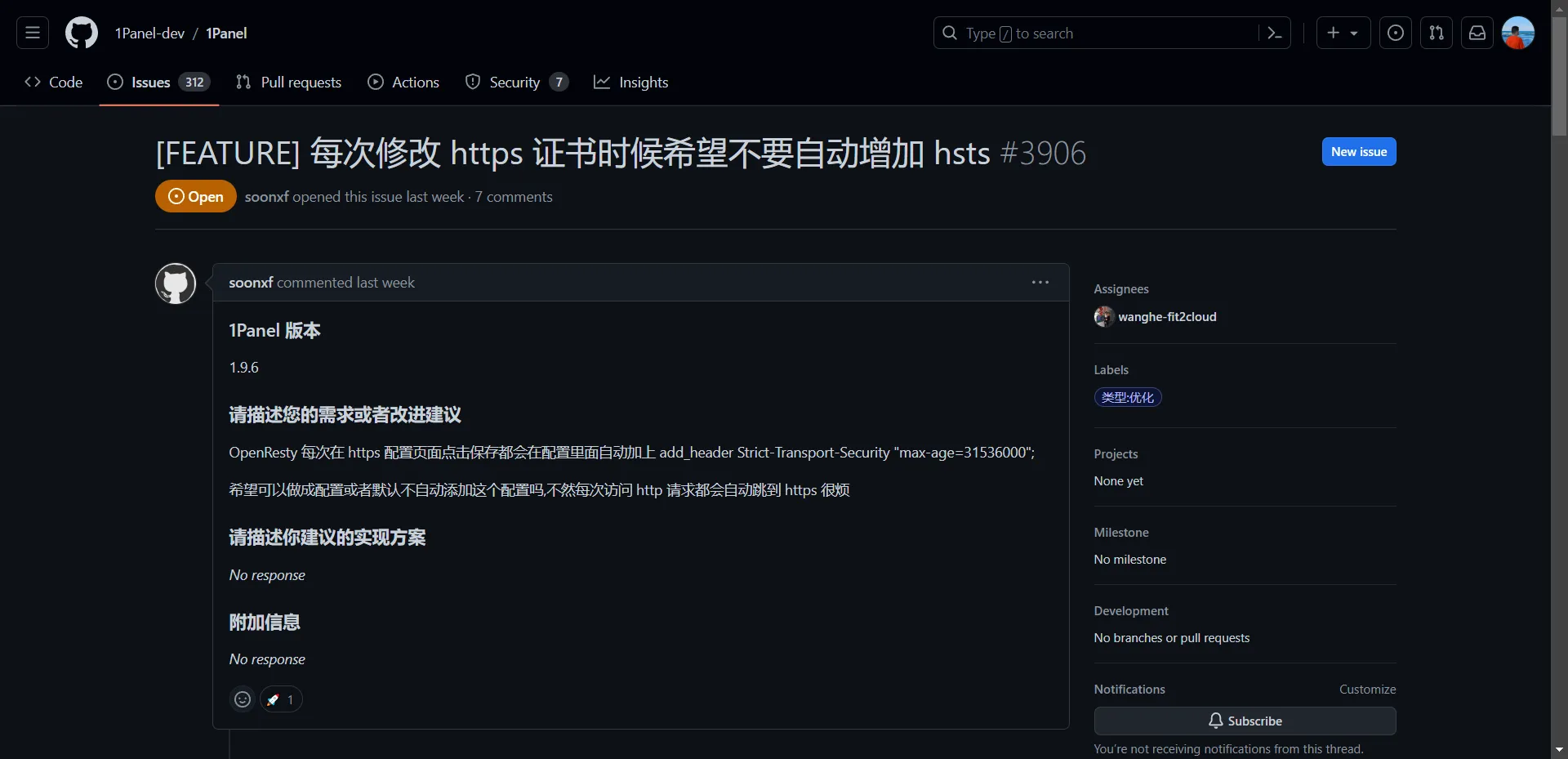Click the 'None yet' projects text
The image size is (1568, 759).
(x=1118, y=481)
